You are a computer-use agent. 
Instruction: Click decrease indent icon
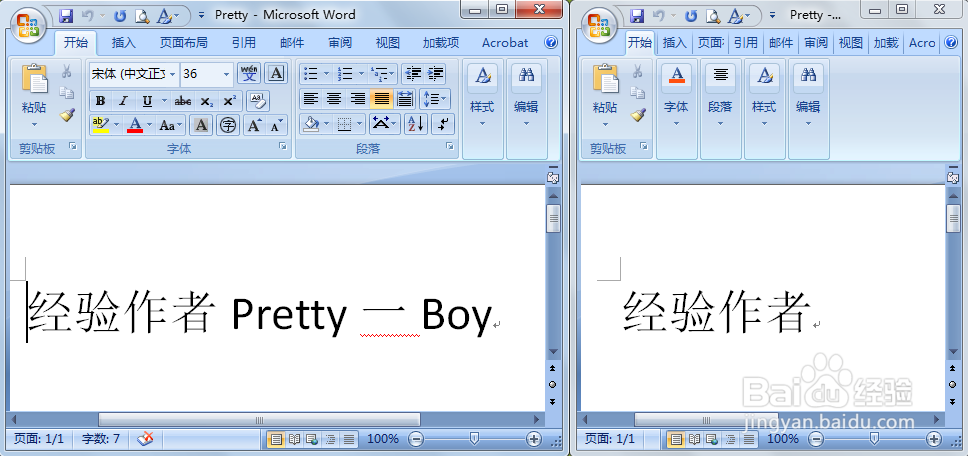(x=412, y=74)
